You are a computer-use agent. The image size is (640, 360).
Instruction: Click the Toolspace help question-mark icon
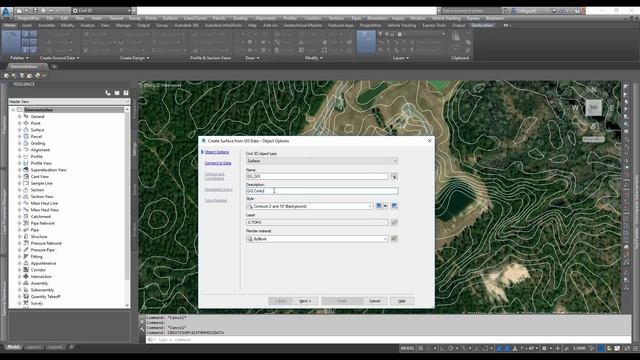pos(126,93)
